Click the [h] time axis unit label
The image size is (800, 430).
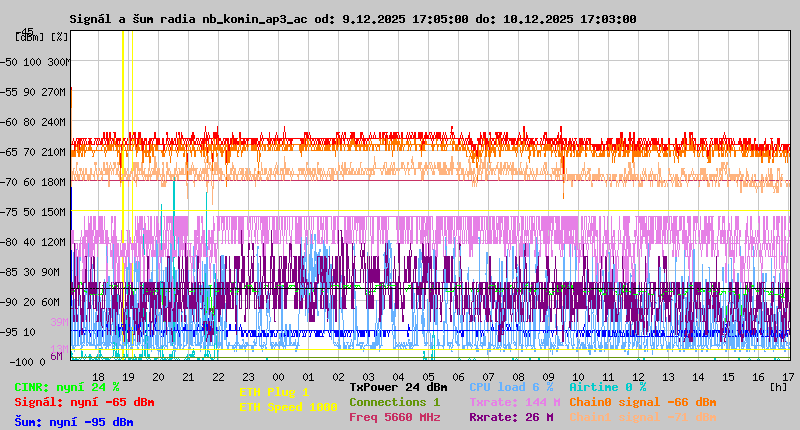[x=778, y=386]
